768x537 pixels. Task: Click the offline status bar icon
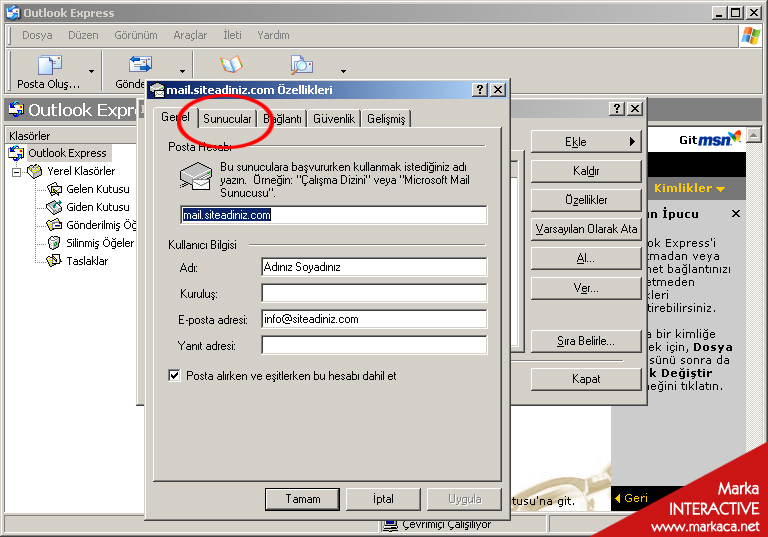[x=390, y=525]
